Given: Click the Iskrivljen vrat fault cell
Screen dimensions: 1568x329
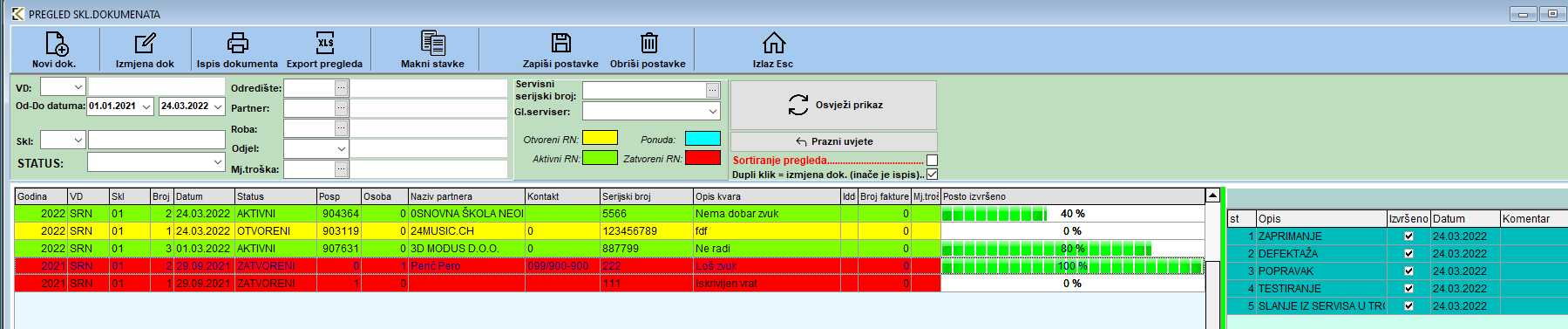Looking at the screenshot, I should [x=766, y=284].
